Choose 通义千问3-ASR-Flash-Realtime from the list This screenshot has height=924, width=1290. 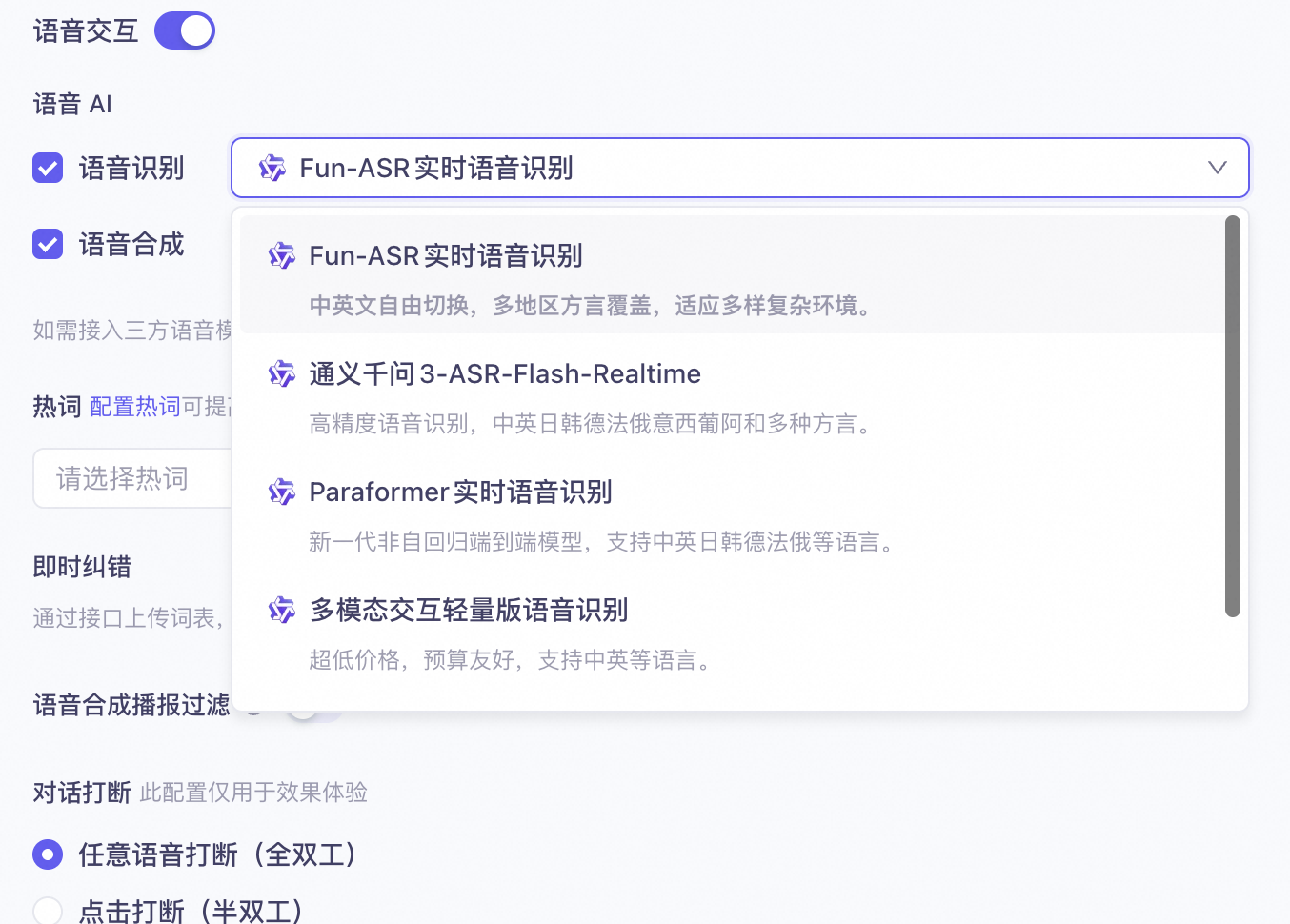click(733, 392)
